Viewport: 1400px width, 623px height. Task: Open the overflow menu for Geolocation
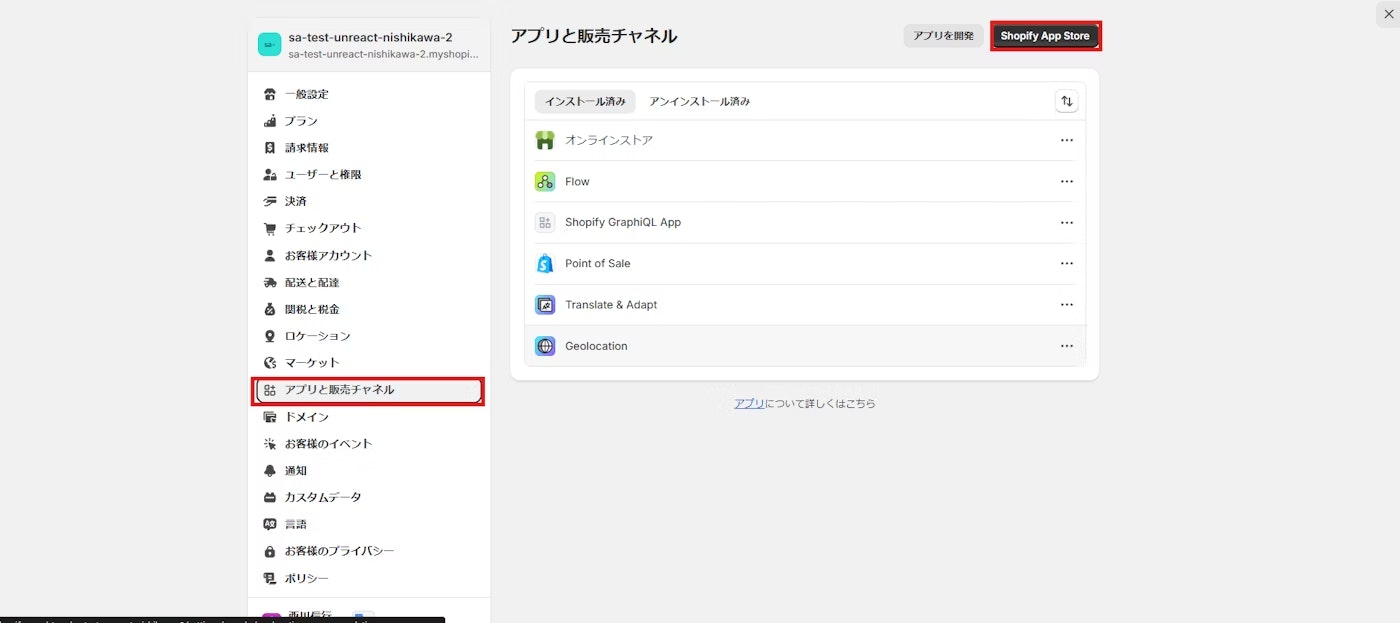coord(1066,345)
